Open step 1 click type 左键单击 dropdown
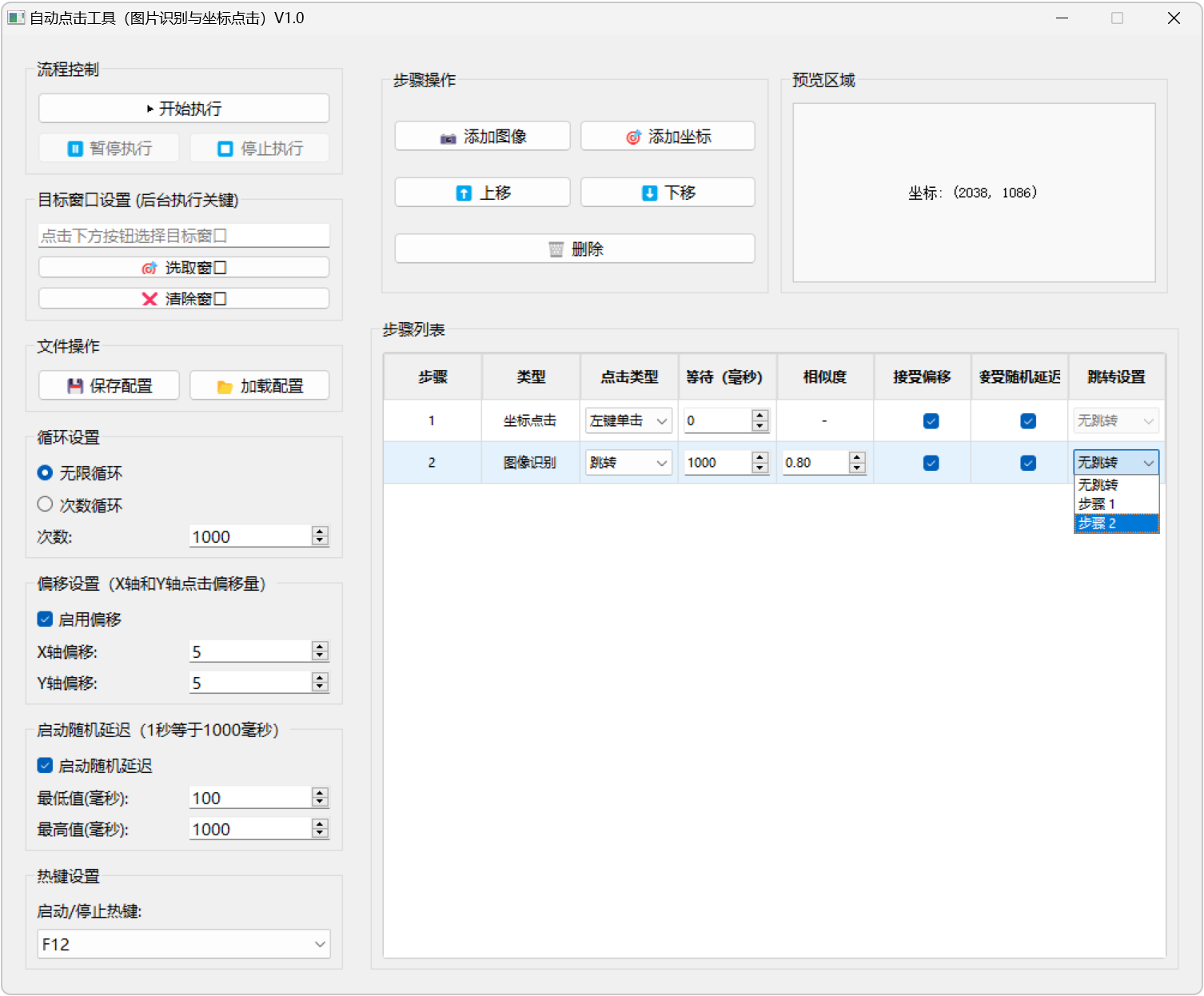This screenshot has height=996, width=1204. point(628,420)
